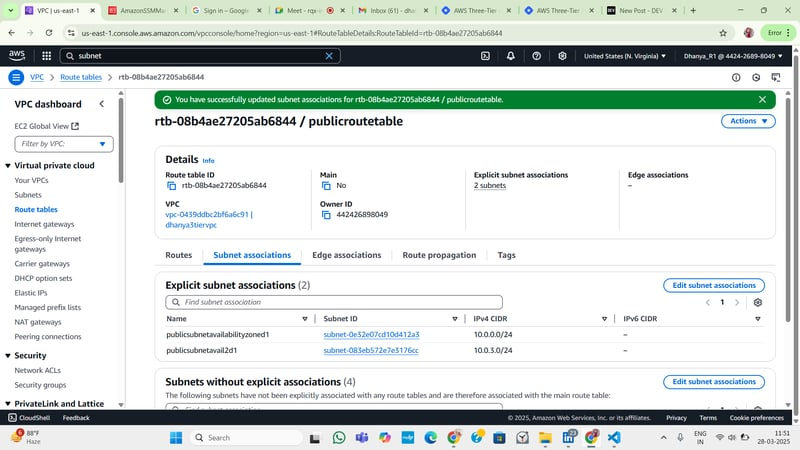Open the Windows Start menu

point(176,438)
